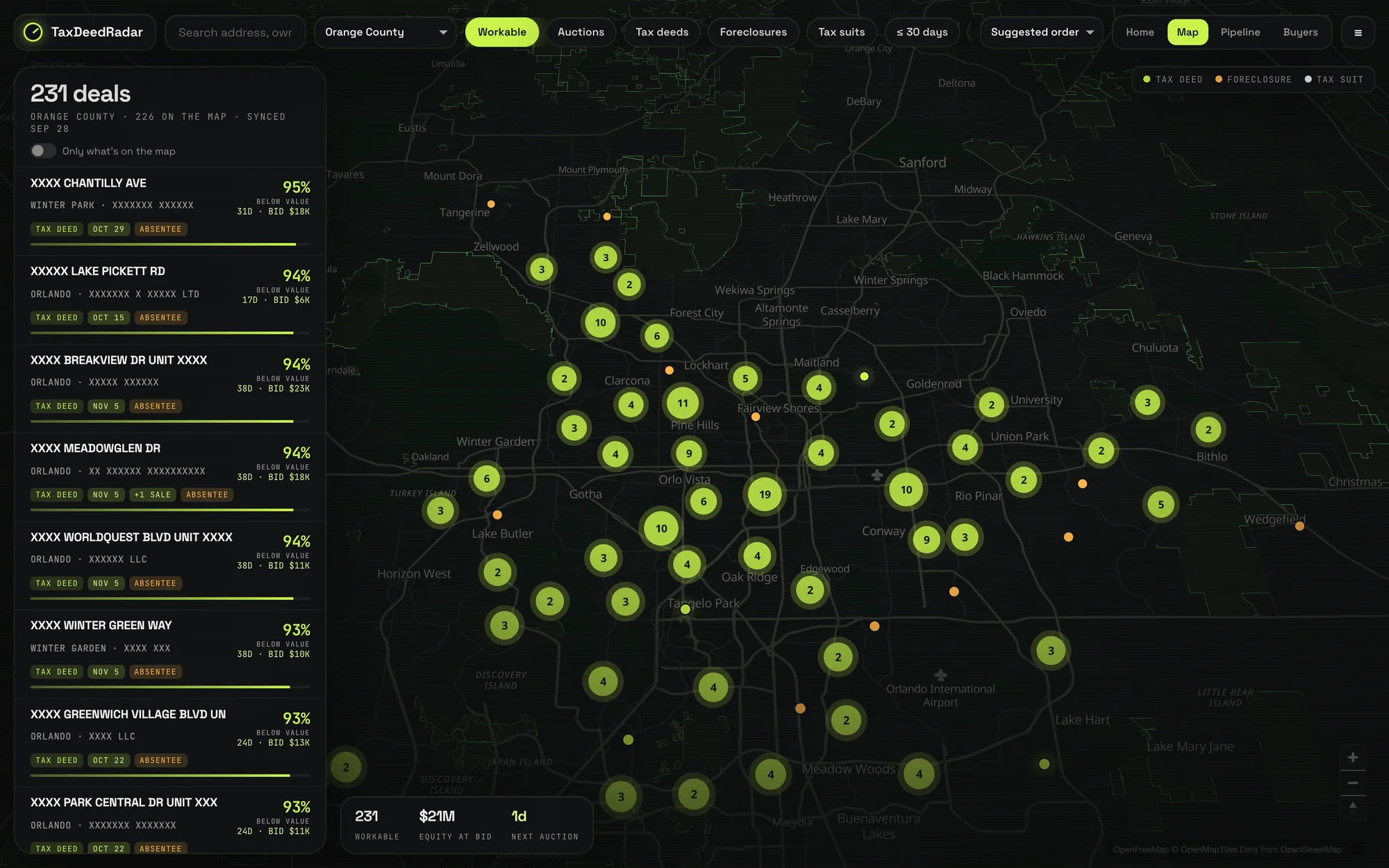The width and height of the screenshot is (1389, 868).
Task: Select the 9 cluster near Conway
Action: tap(926, 540)
